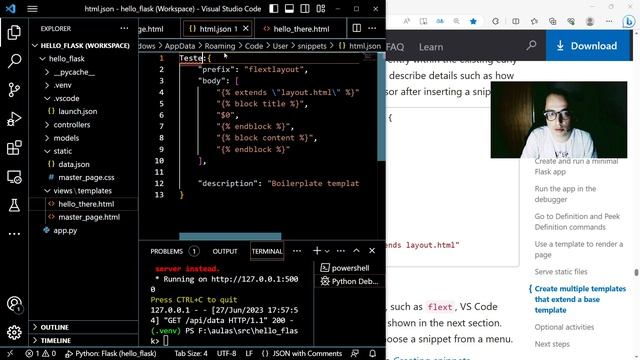This screenshot has height=360, width=640.
Task: Change UTF-8 file encoding
Action: click(x=226, y=353)
